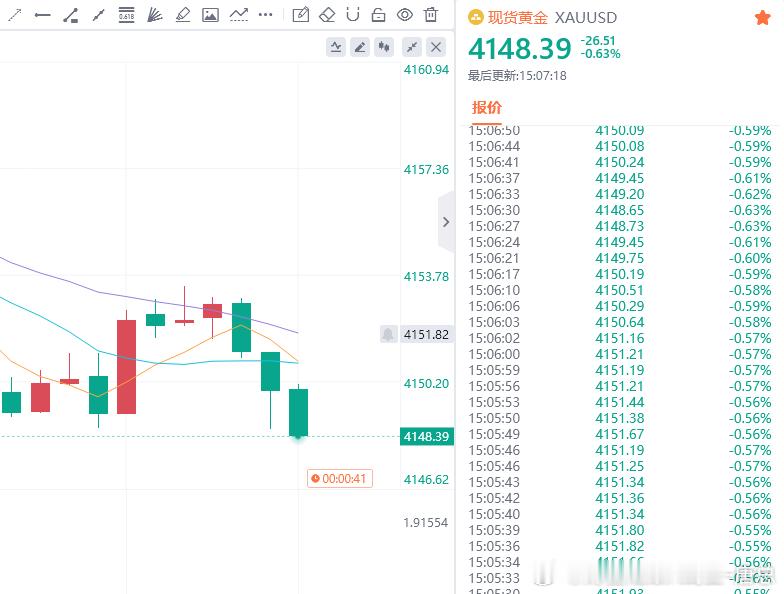Click the tall red candlestick
This screenshot has height=594, width=784.
126,366
